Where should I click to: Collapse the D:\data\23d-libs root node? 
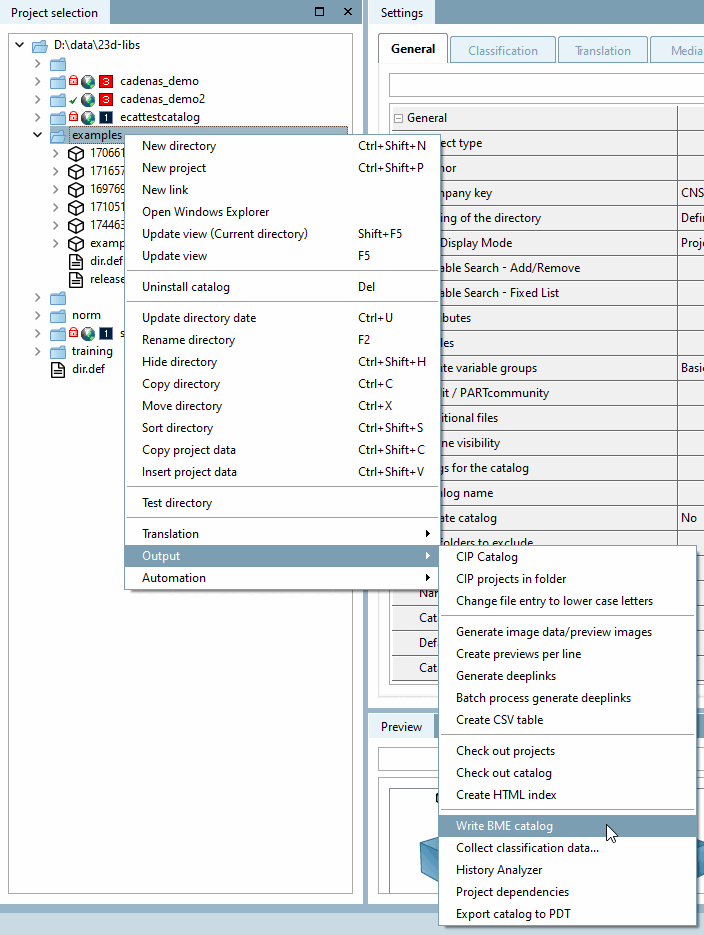tap(20, 45)
